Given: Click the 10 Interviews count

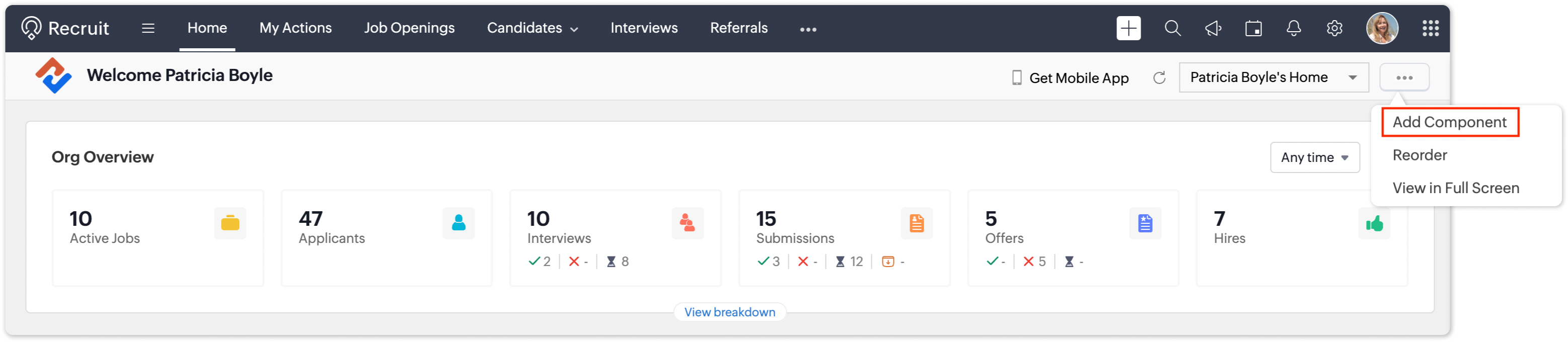Looking at the screenshot, I should click(538, 218).
